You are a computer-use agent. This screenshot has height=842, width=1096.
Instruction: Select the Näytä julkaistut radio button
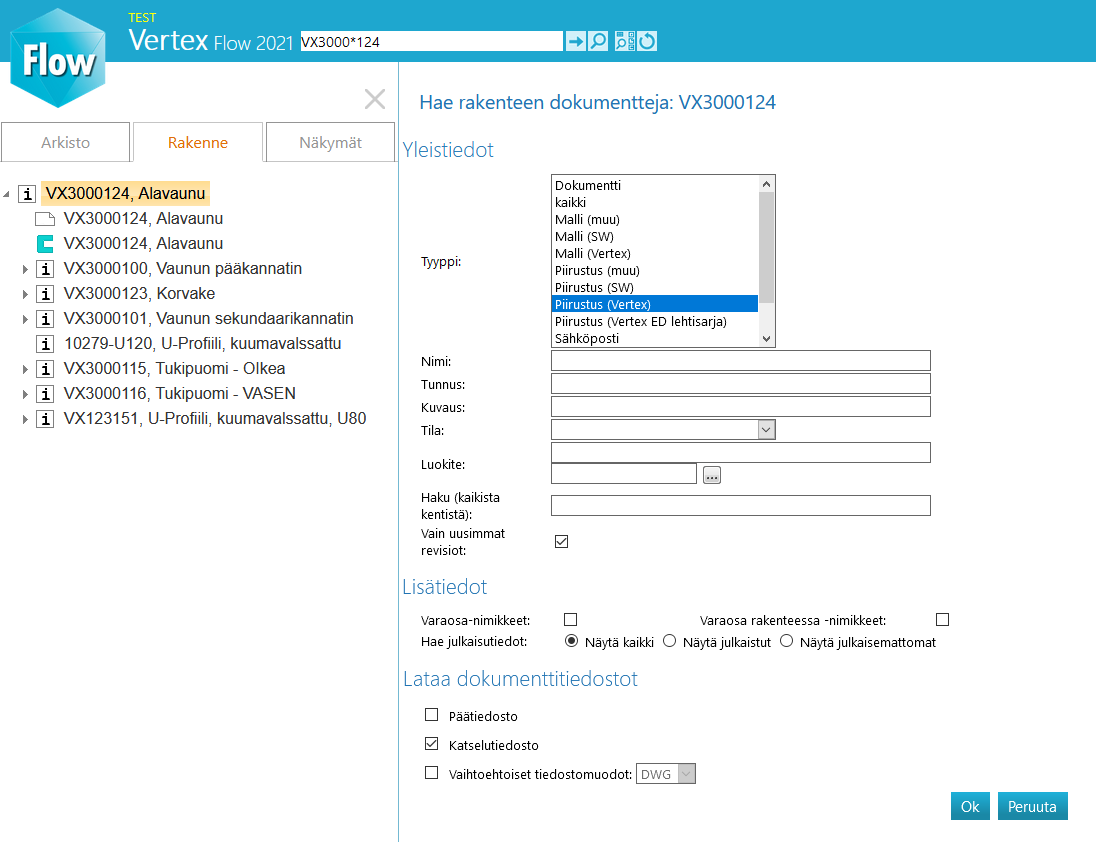pos(670,641)
